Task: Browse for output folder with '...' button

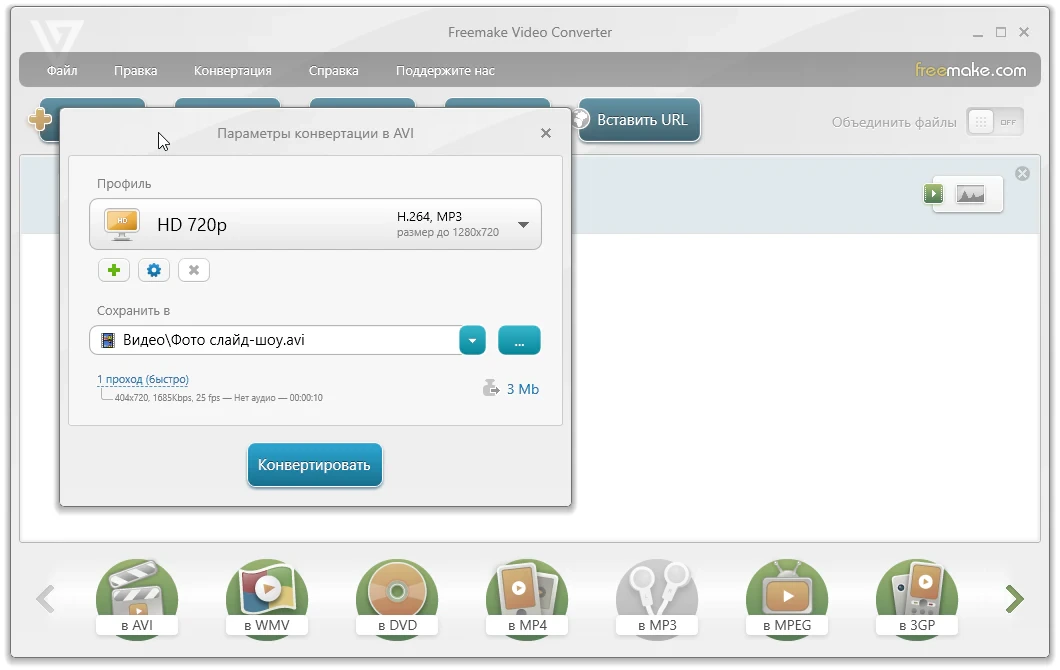Action: [x=519, y=340]
